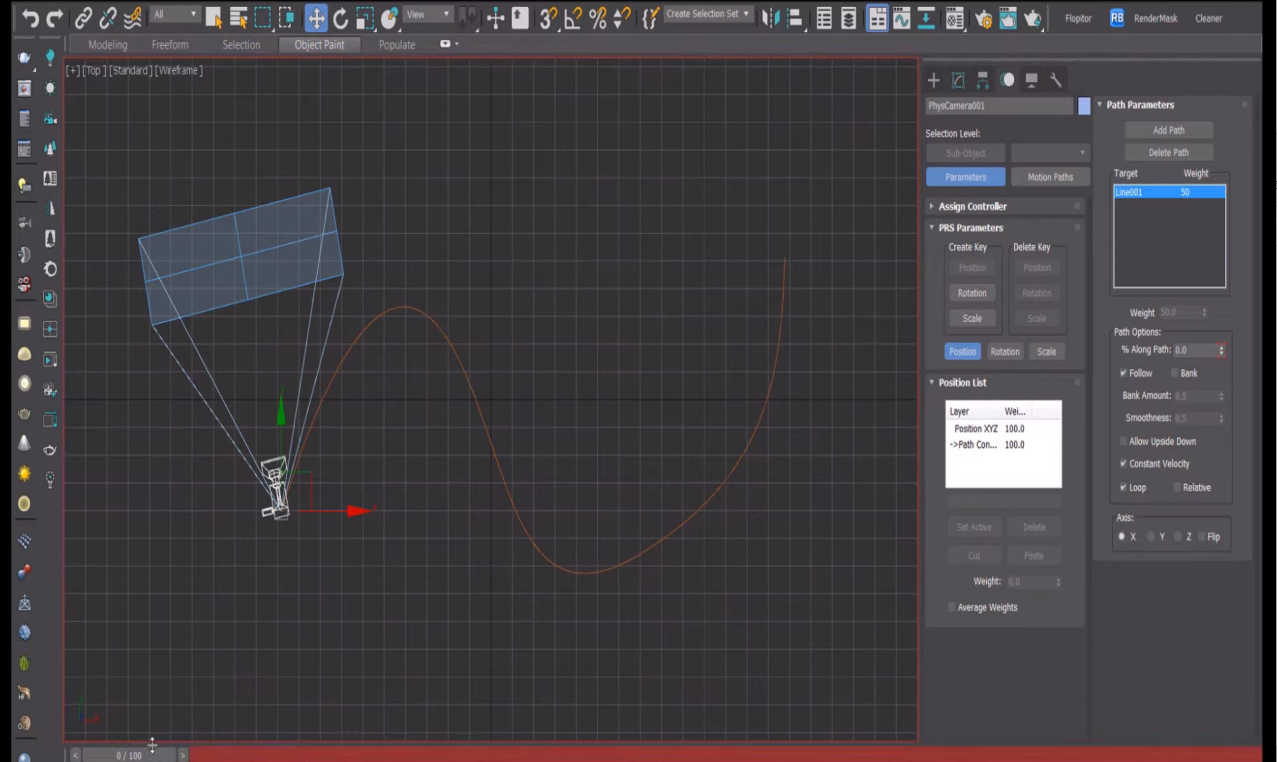Select the Y axis radio button
The image size is (1277, 762).
pyautogui.click(x=1151, y=537)
